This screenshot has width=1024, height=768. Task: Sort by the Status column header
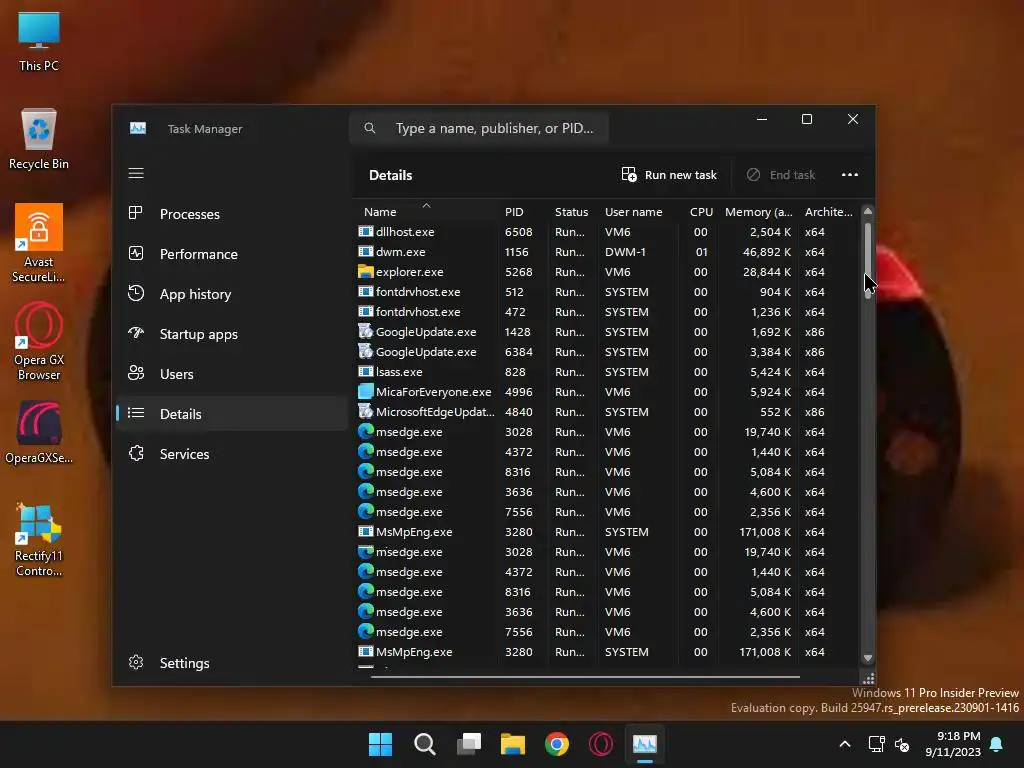pyautogui.click(x=573, y=212)
